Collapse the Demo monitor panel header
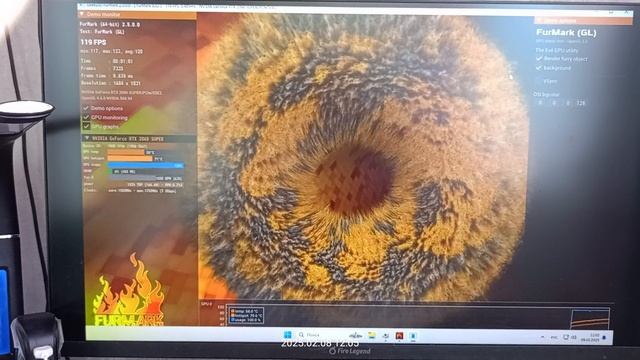 137,15
